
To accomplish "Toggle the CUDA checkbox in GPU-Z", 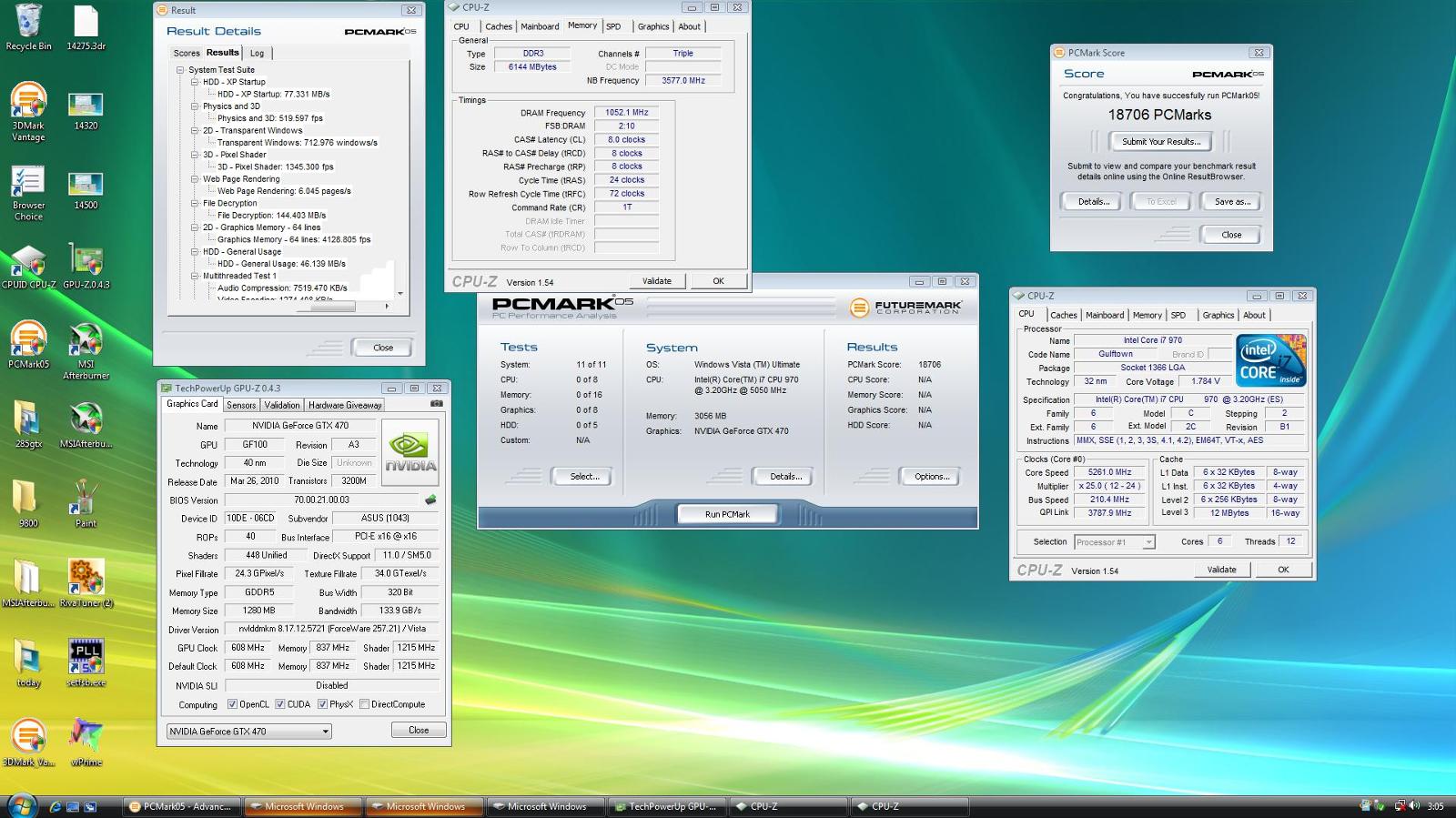I will click(280, 704).
